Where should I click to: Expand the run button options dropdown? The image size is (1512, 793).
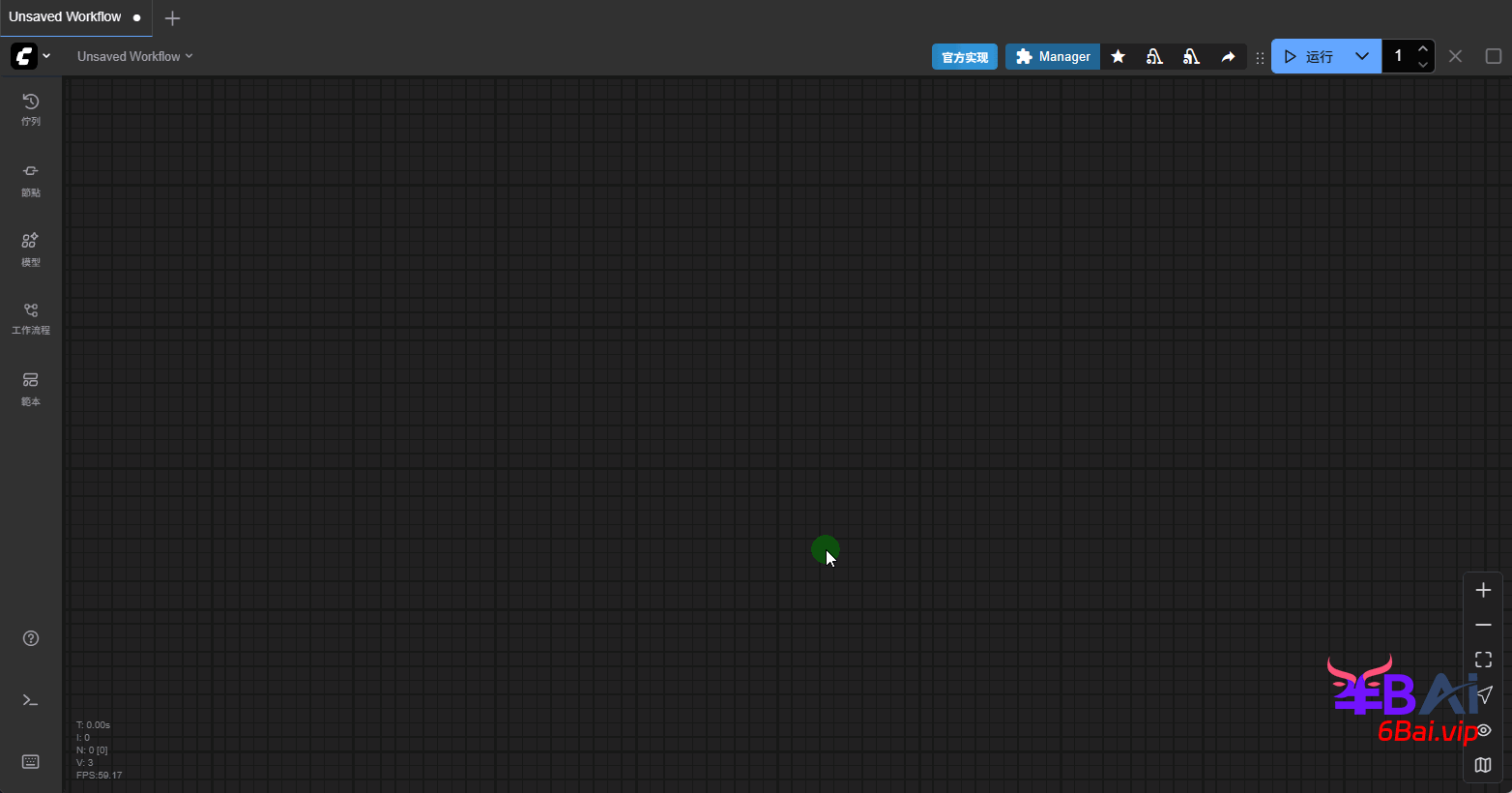point(1361,56)
